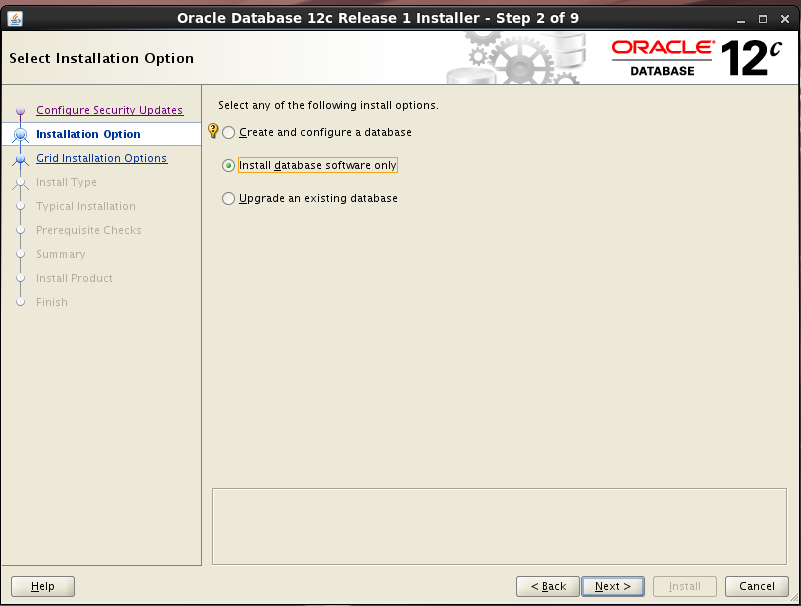Click the Grid Installation Options step bullet

tap(20, 159)
